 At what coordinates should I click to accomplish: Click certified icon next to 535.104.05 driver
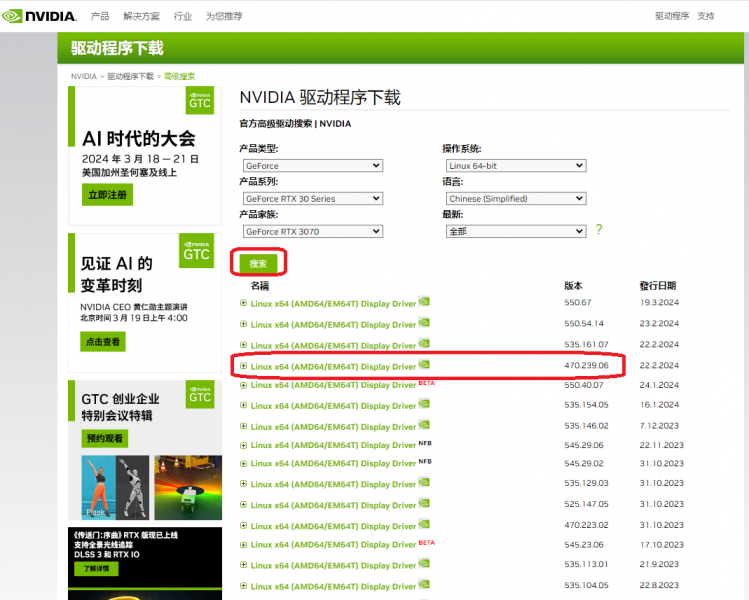click(x=424, y=584)
